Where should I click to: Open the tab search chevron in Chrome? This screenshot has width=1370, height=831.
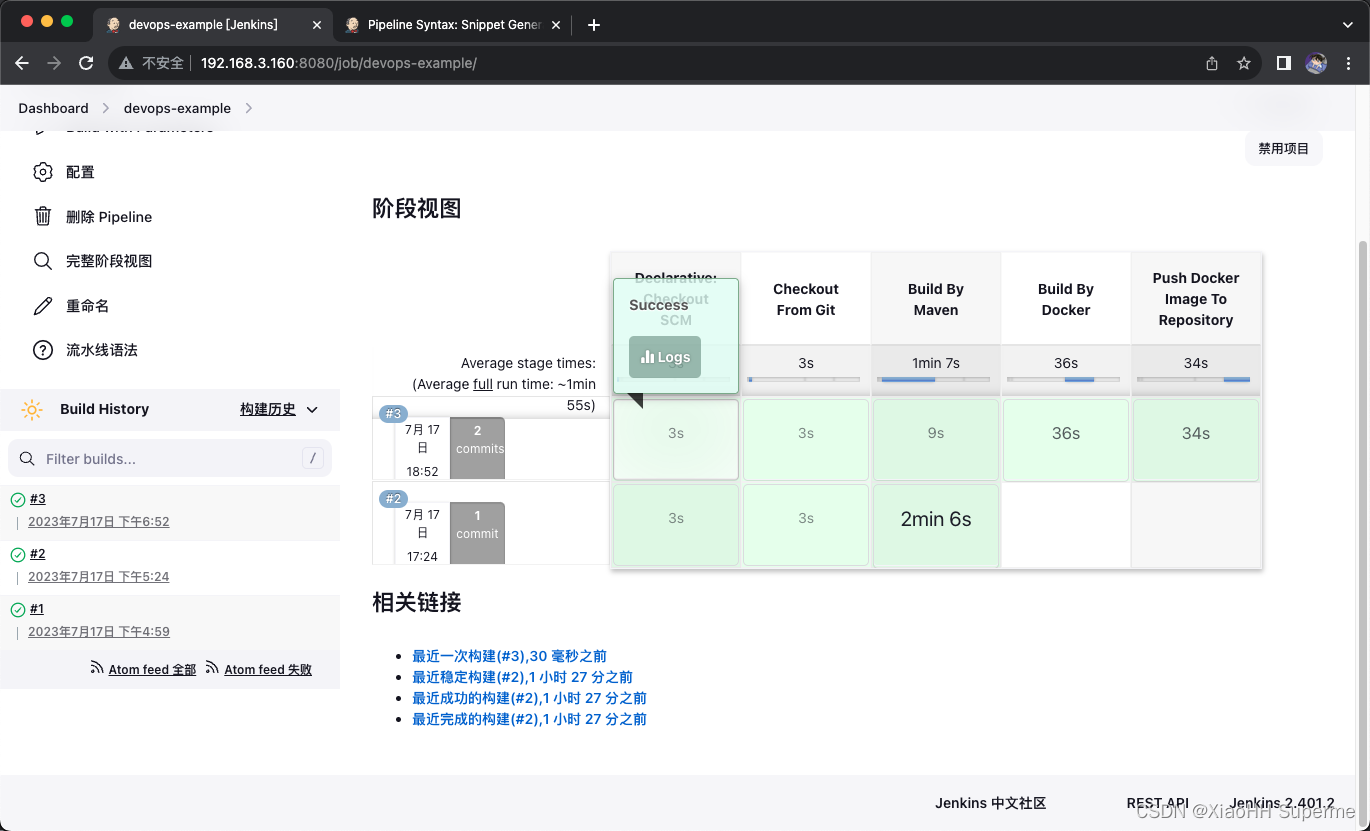[x=1348, y=25]
